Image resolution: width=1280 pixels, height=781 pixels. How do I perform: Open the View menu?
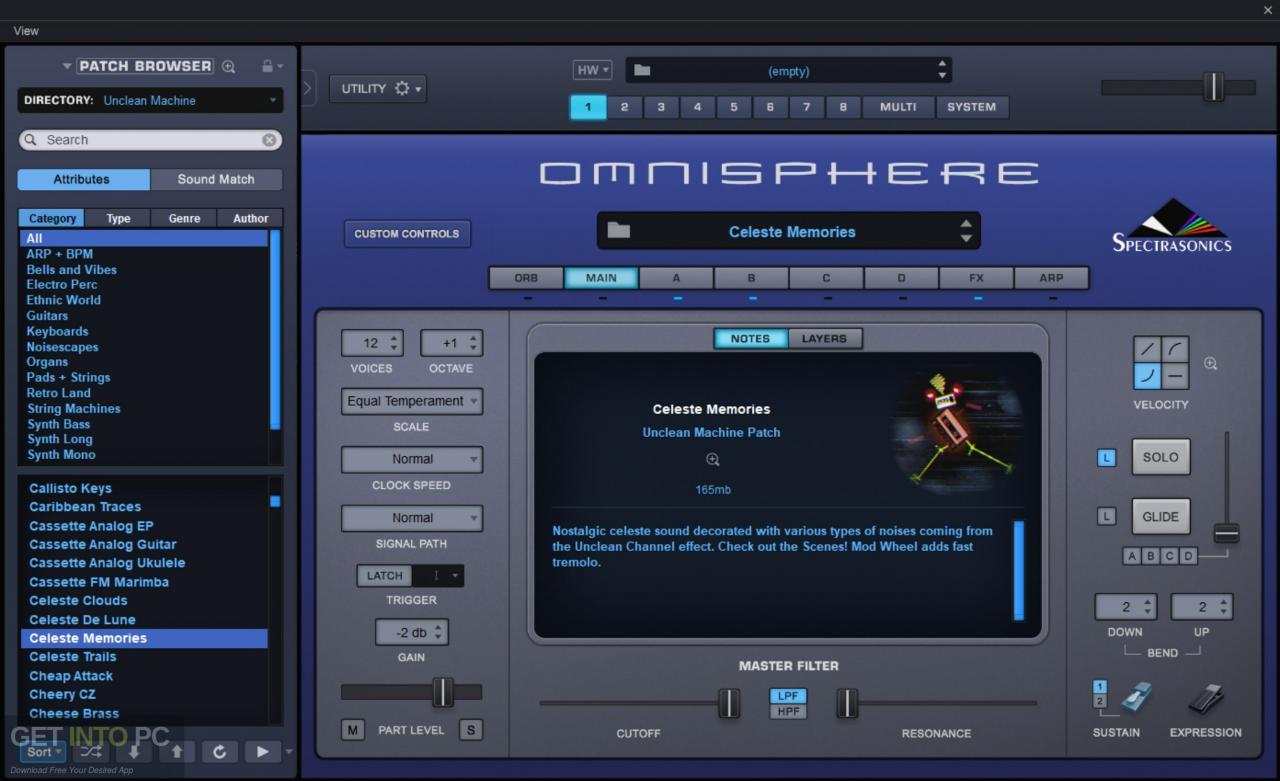[26, 30]
